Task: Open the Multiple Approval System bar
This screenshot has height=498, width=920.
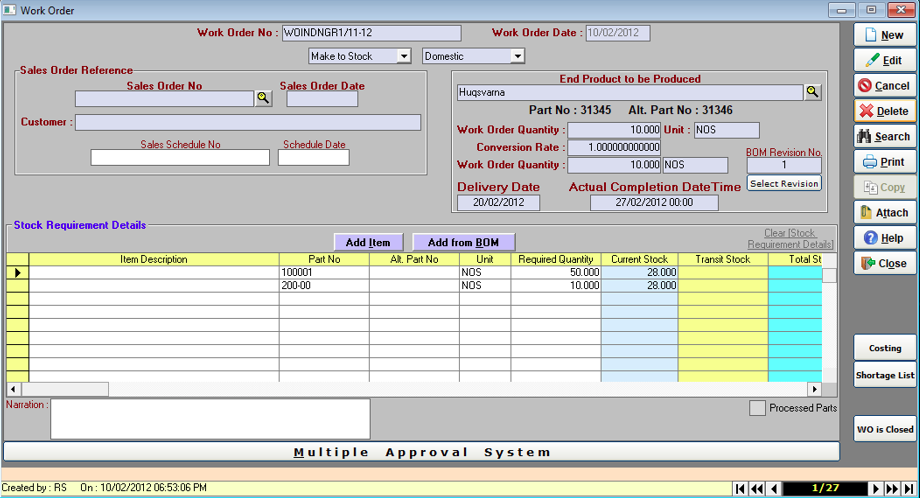Action: (x=421, y=452)
